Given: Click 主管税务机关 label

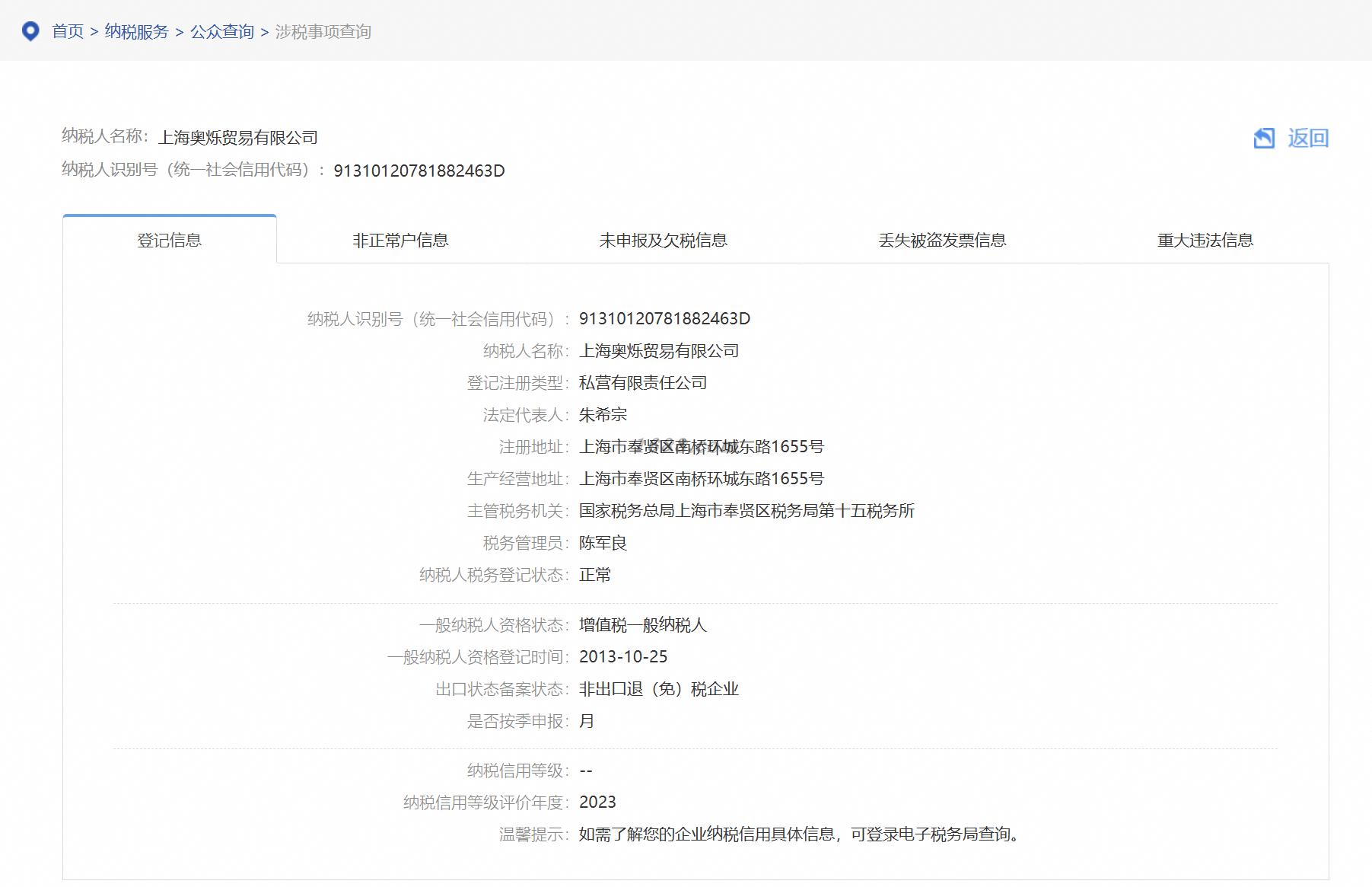Looking at the screenshot, I should pyautogui.click(x=517, y=511).
